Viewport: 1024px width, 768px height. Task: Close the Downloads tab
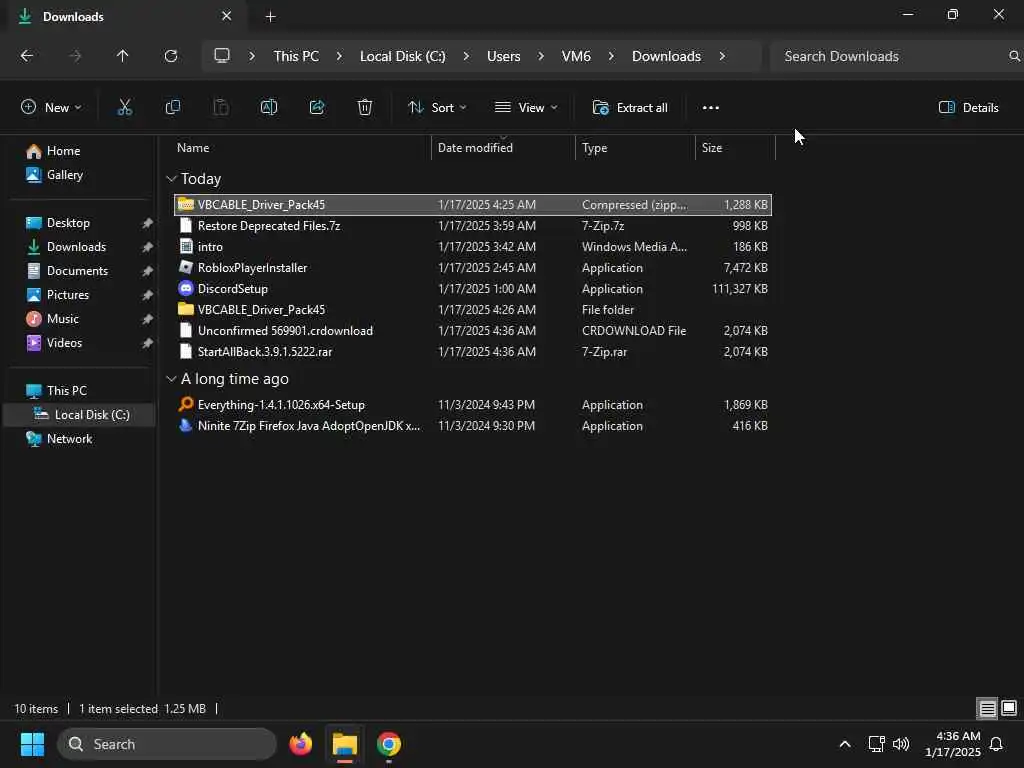click(x=227, y=16)
